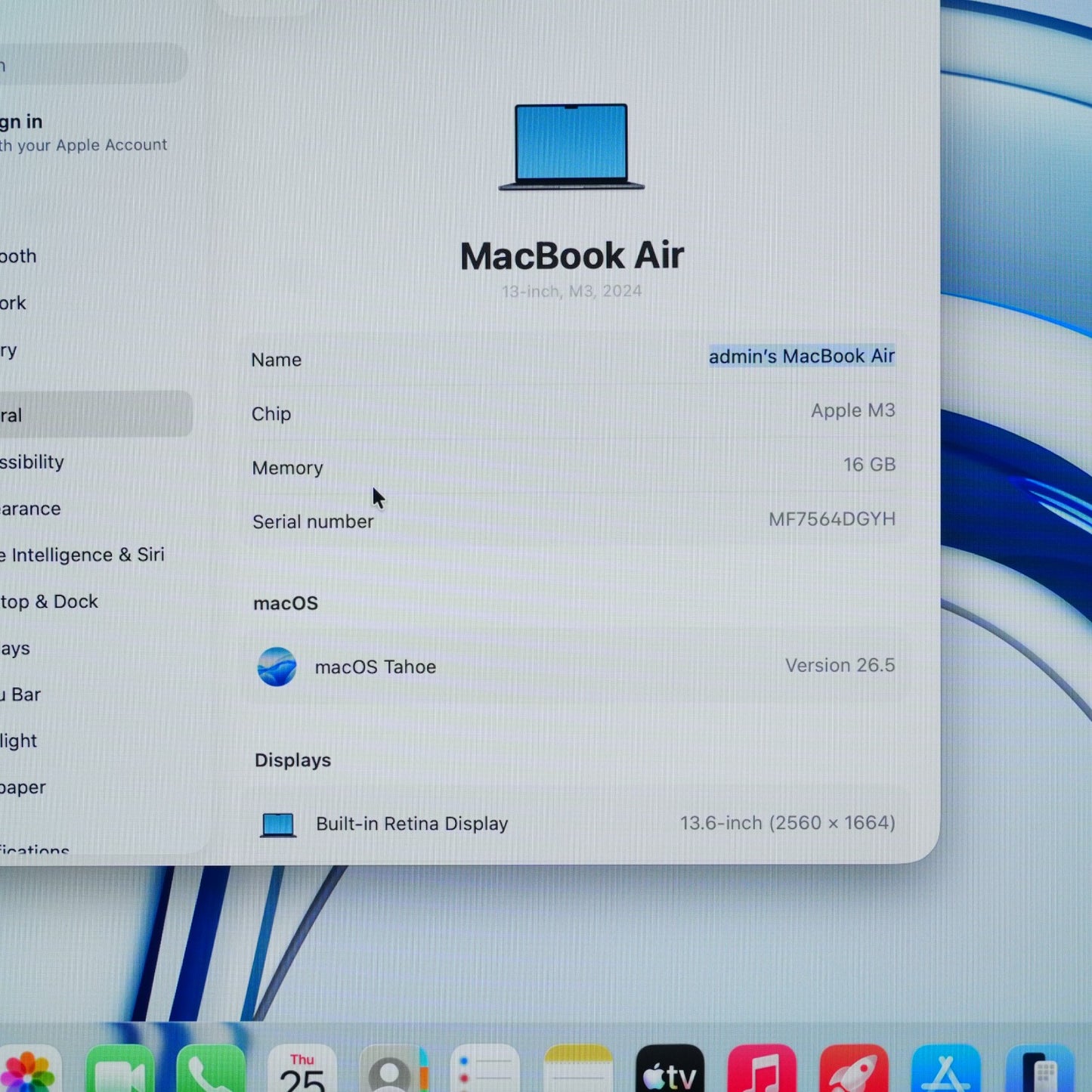
Task: Click the 13.6-inch (2560 × 1664) resolution text
Action: (787, 823)
